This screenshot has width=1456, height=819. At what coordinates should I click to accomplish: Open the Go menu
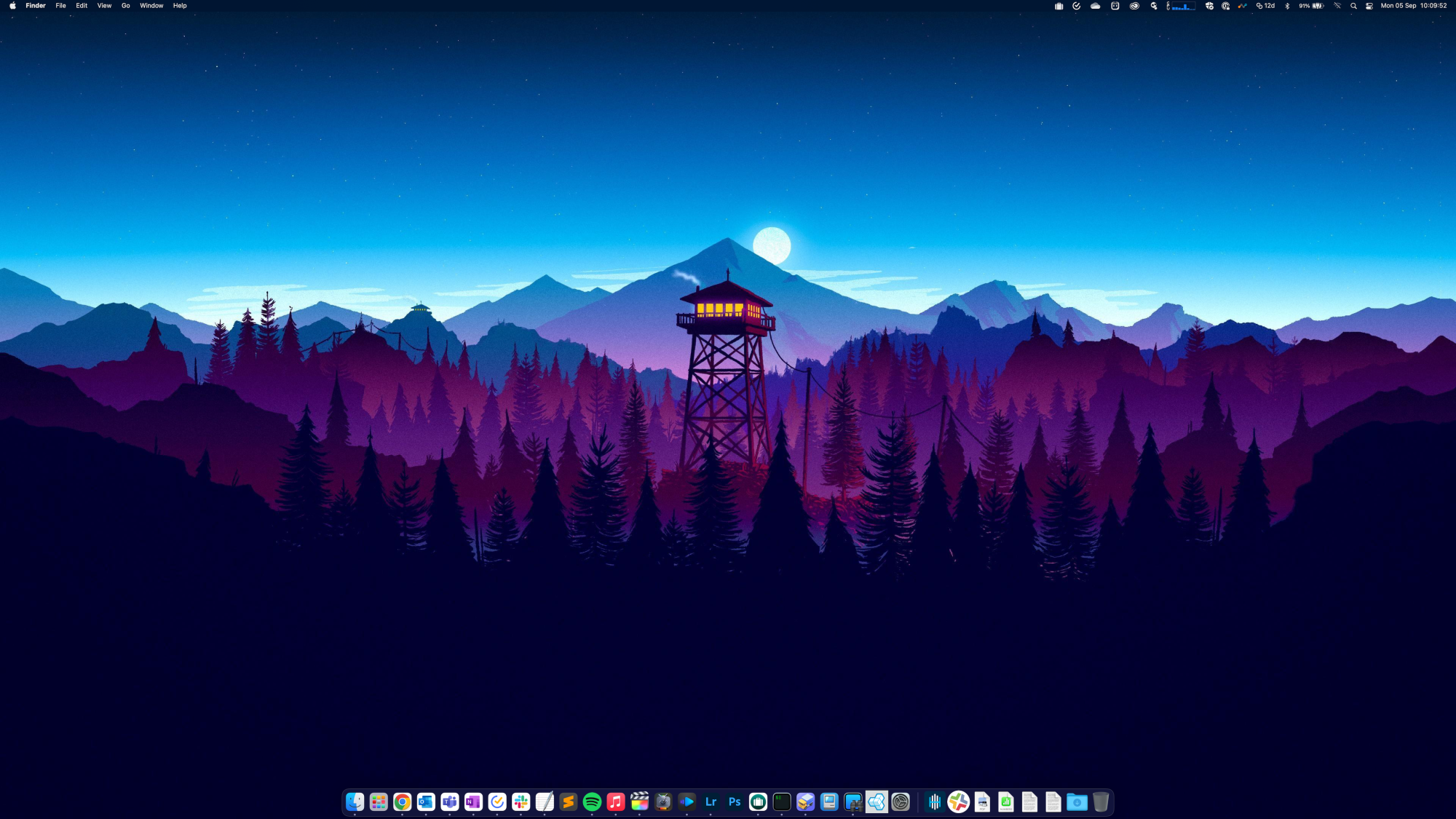click(125, 6)
